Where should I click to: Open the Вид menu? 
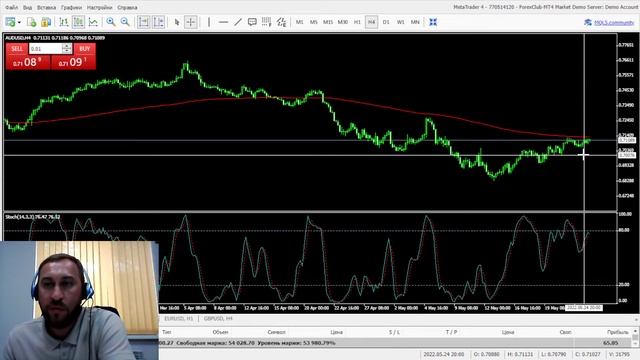pyautogui.click(x=27, y=7)
